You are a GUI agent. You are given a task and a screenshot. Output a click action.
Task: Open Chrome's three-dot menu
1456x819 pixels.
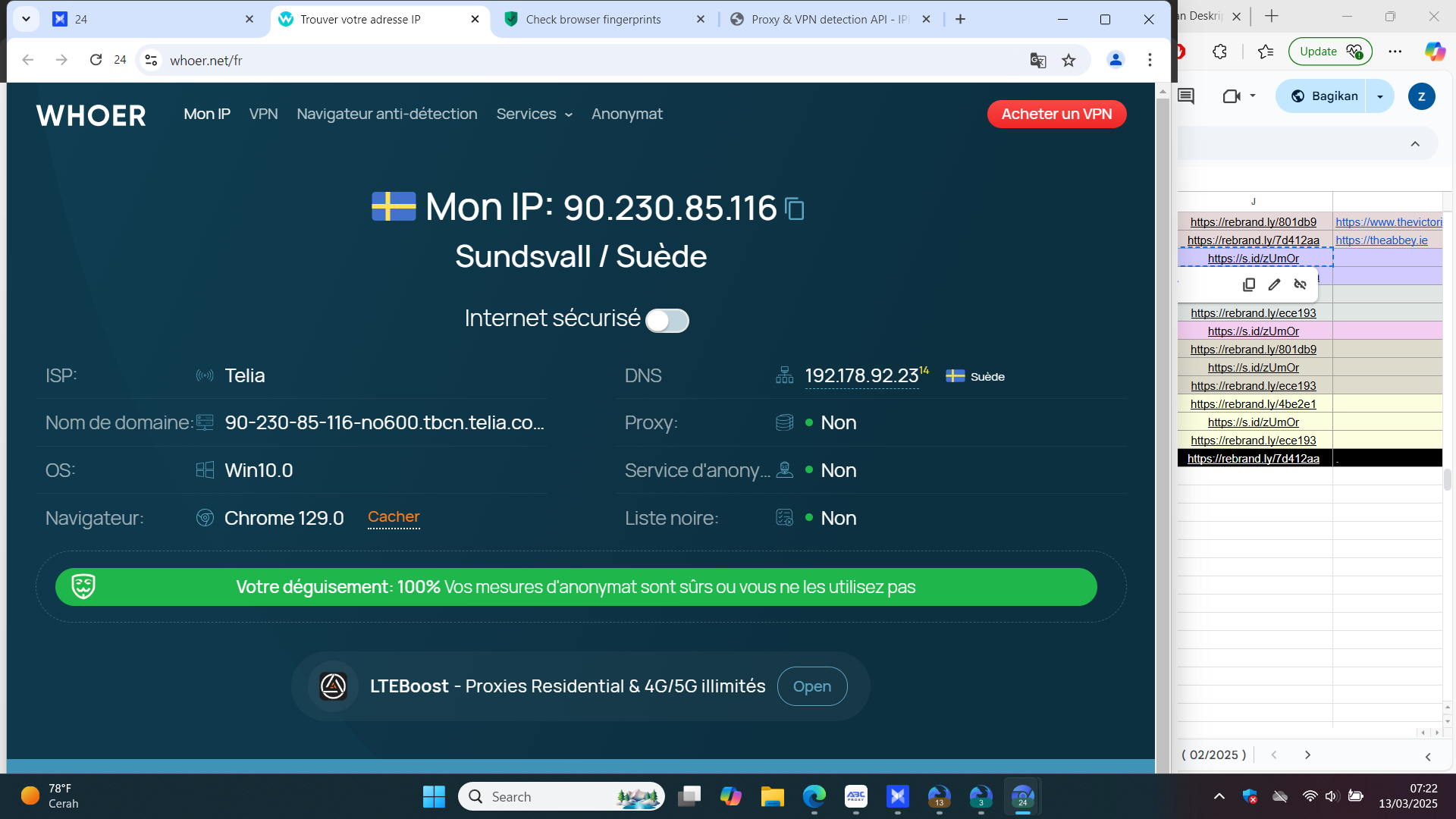pyautogui.click(x=1150, y=60)
